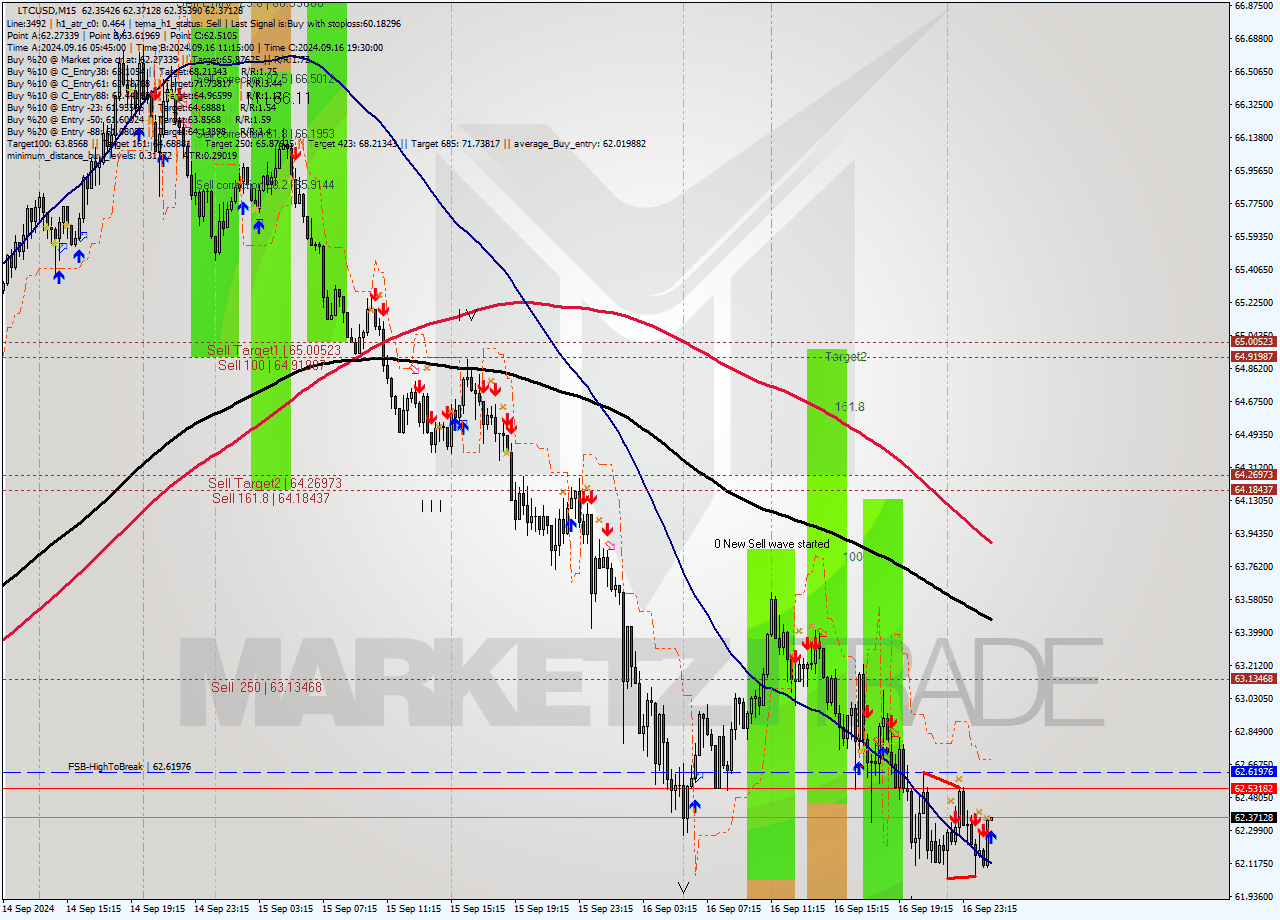Click the 65.00523 price tag on axis
Screen dimensions: 1280x920
click(1253, 342)
